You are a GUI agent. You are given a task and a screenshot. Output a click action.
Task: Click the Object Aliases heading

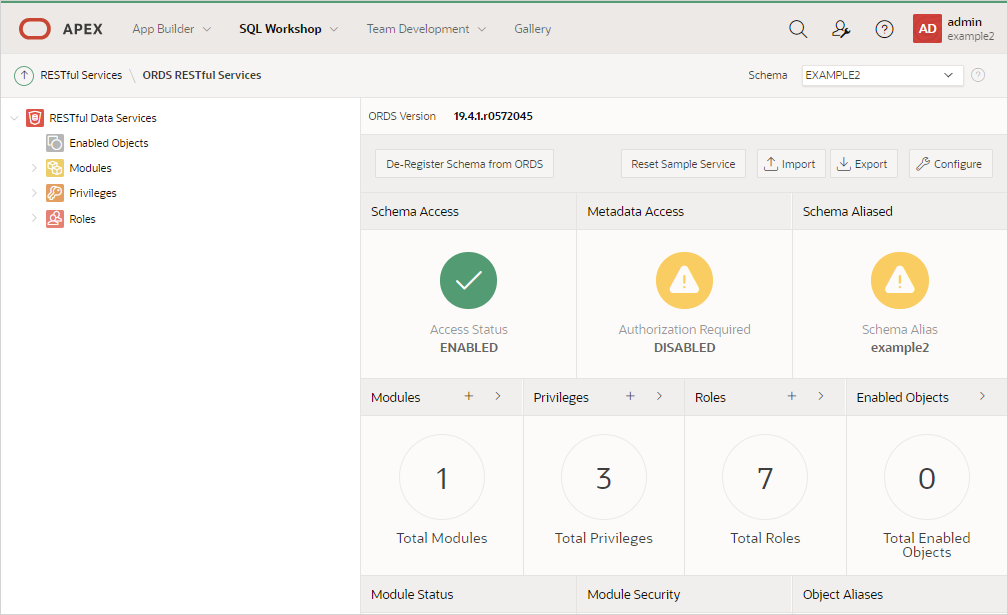click(x=843, y=594)
